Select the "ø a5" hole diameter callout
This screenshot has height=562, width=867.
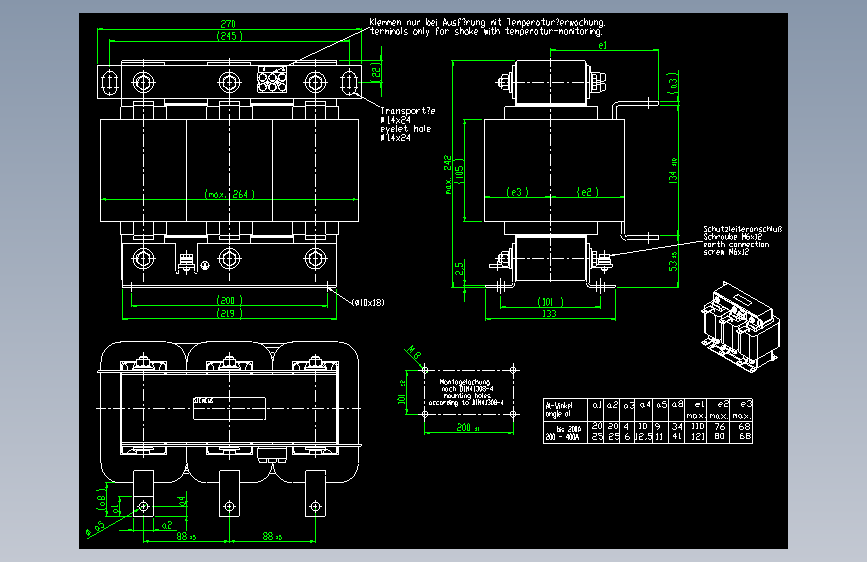95,530
